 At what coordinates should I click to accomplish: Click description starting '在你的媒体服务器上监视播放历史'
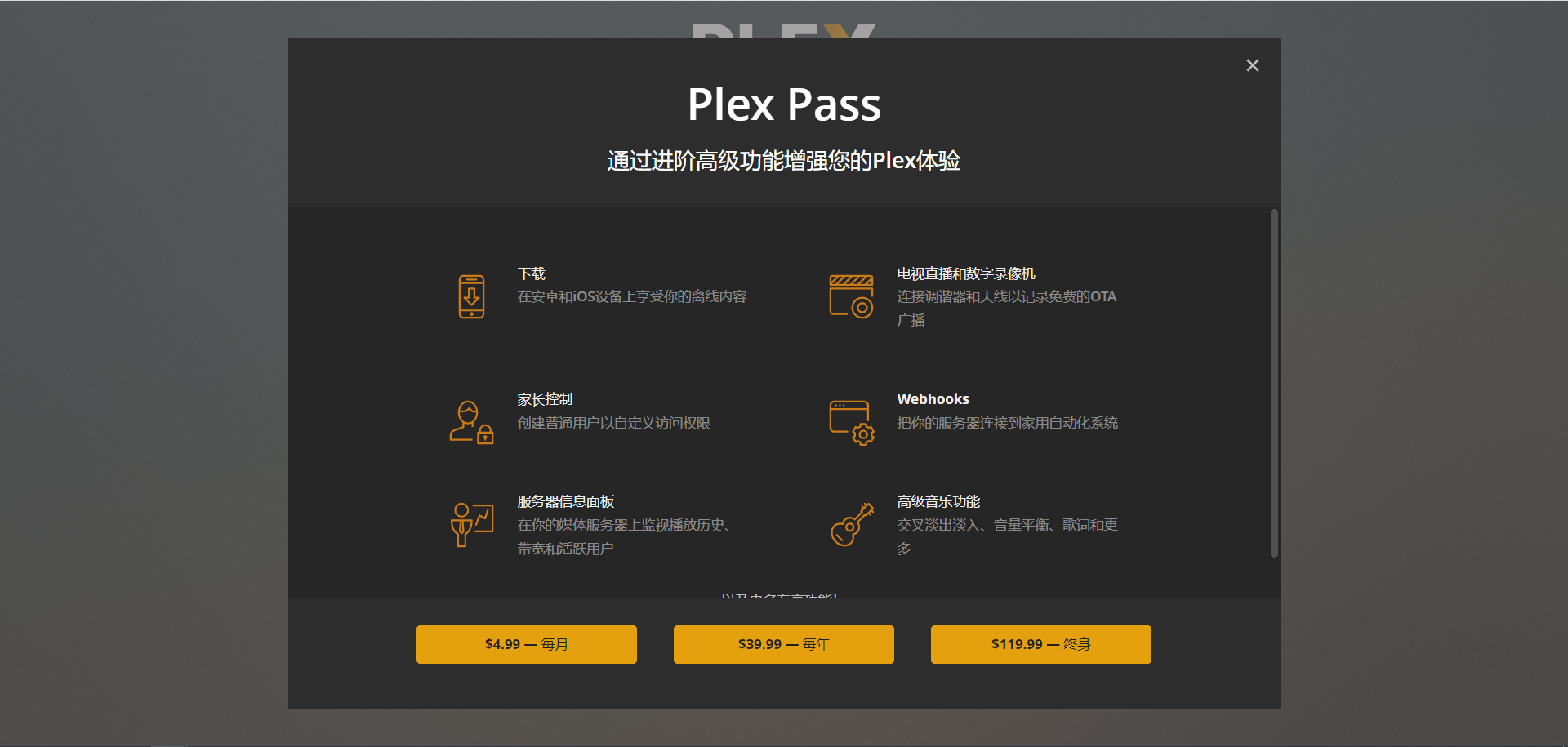pos(626,536)
